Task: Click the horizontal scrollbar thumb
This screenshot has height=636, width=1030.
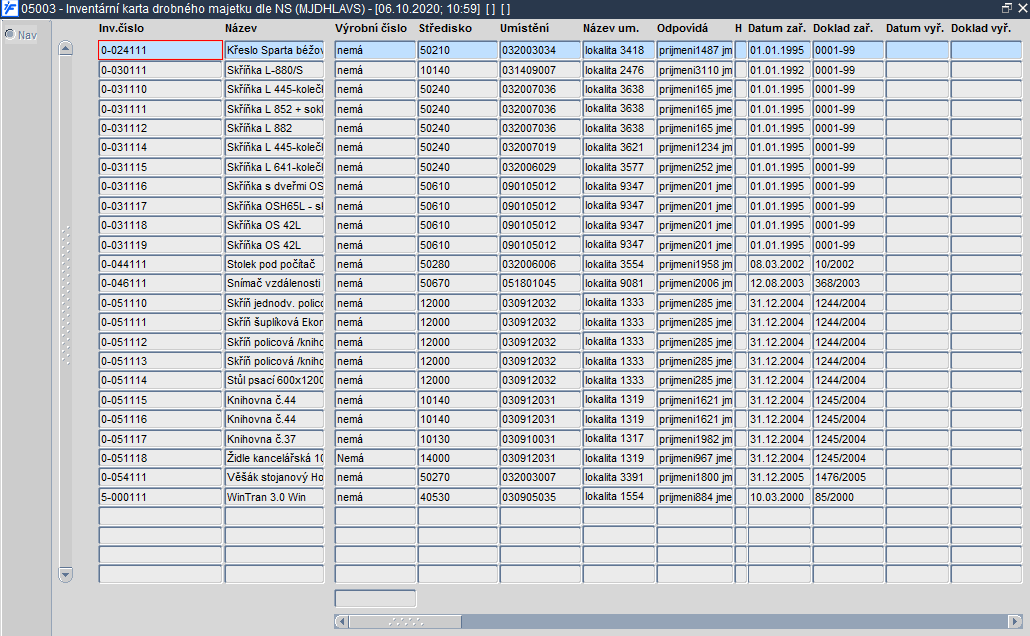Action: [405, 622]
